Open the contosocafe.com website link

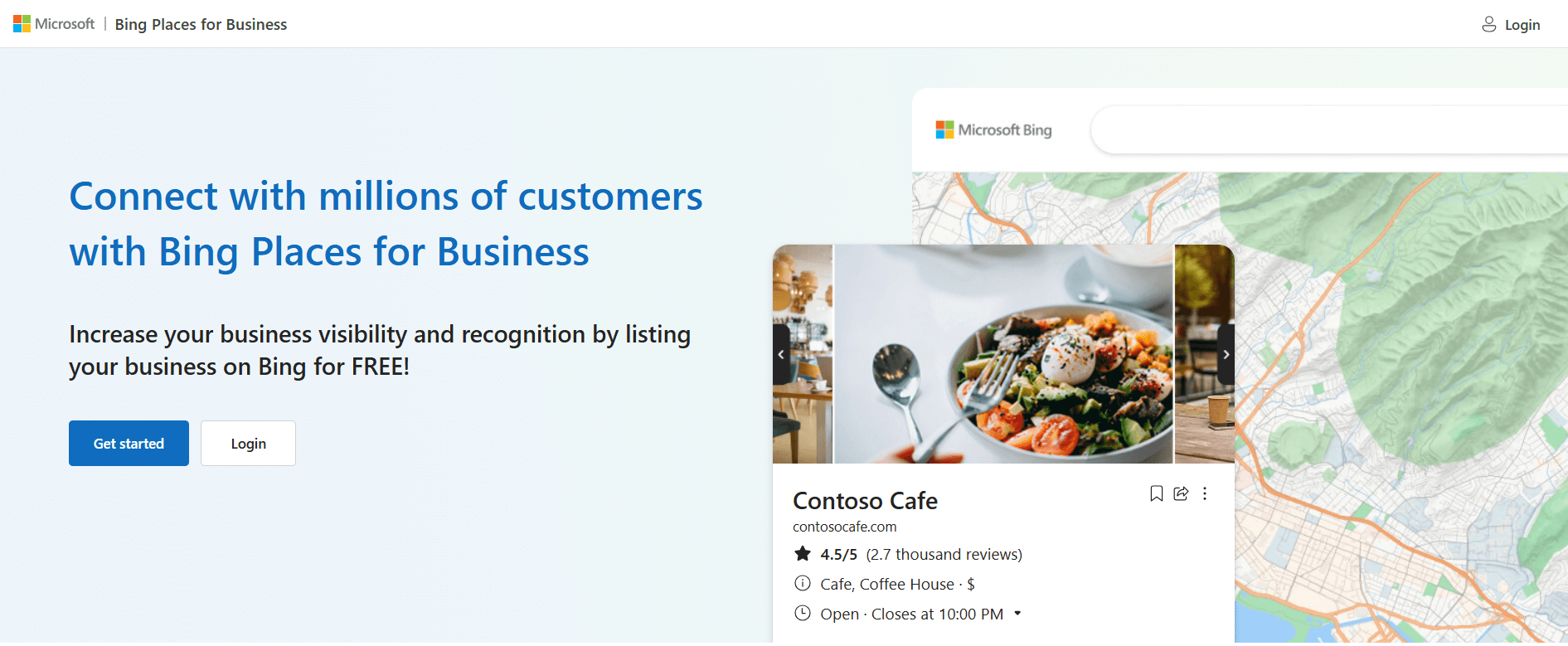click(x=844, y=527)
